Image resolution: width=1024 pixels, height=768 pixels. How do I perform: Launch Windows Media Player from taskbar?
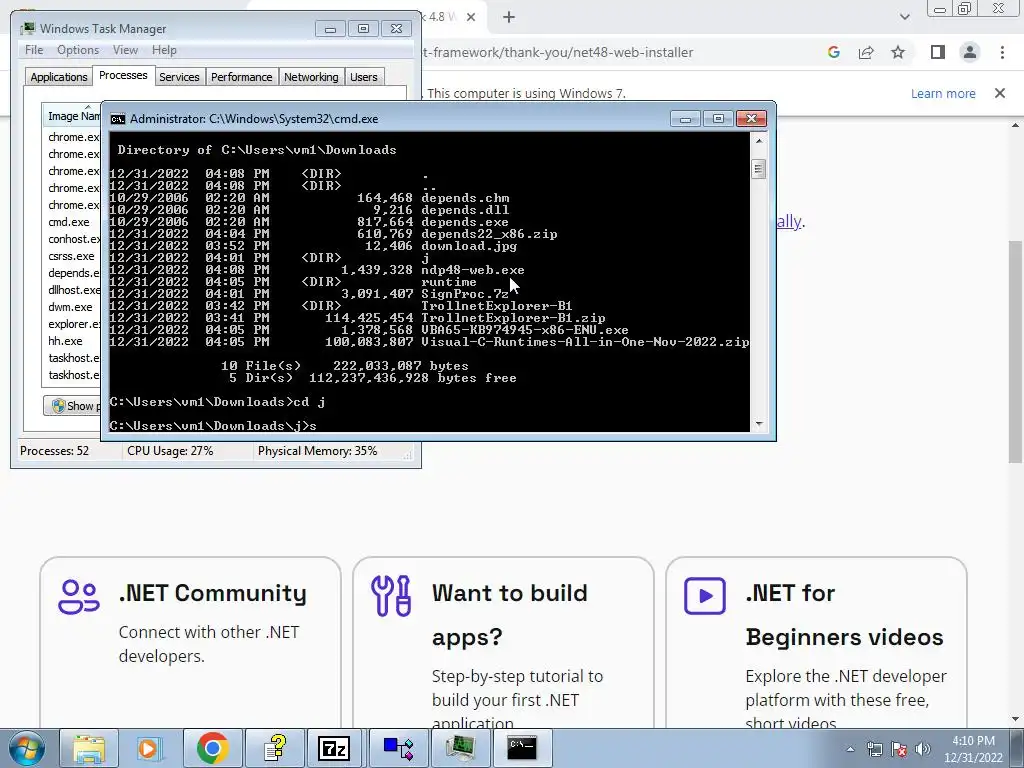pos(150,748)
